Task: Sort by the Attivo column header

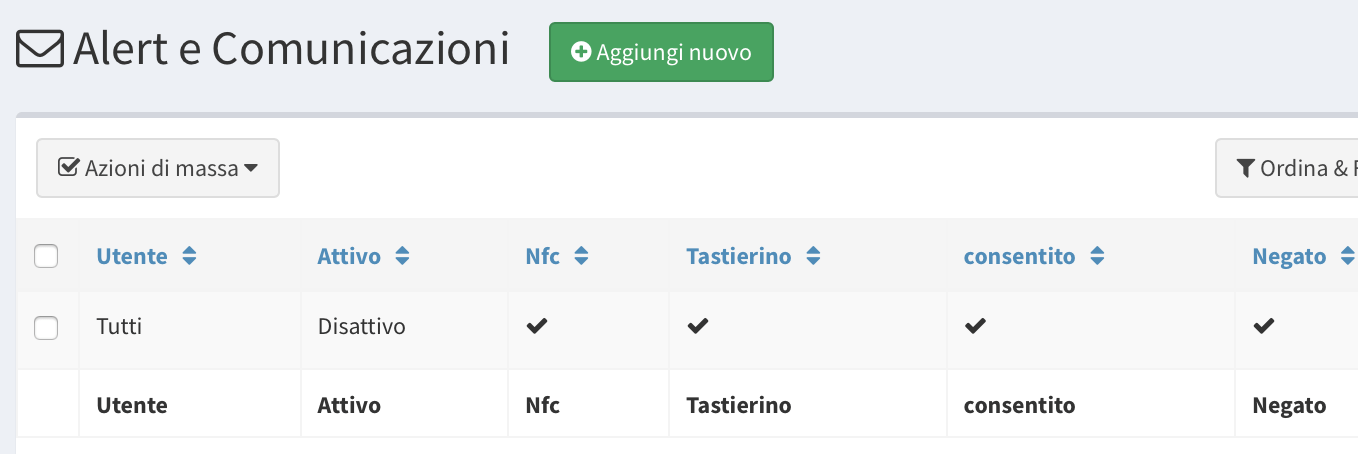Action: click(349, 257)
